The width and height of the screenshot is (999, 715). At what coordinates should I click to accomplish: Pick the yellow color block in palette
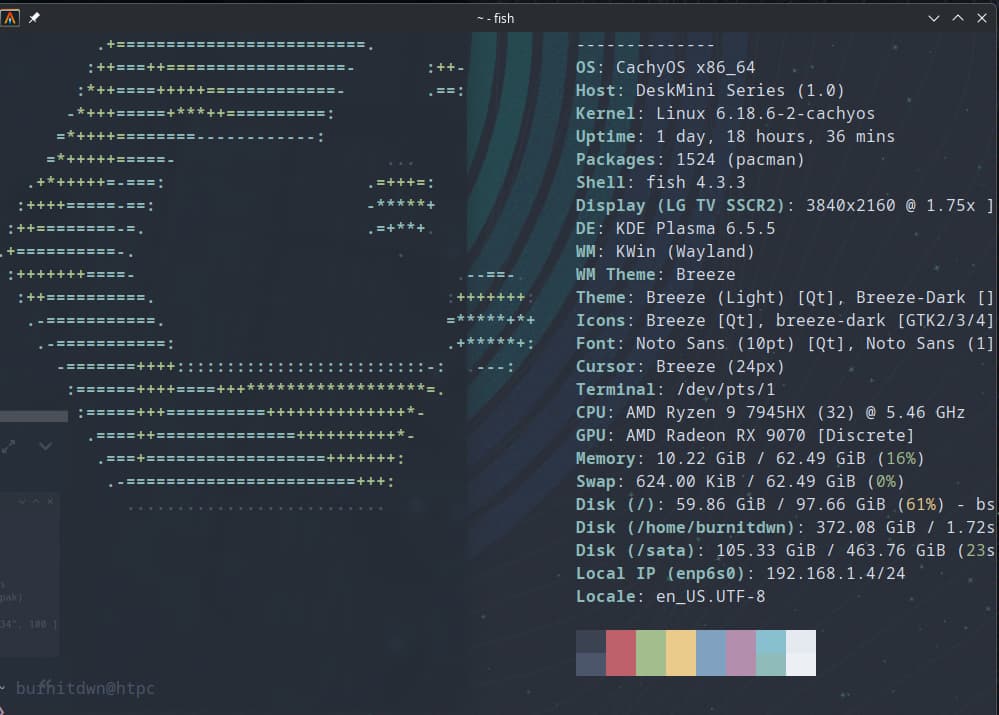[x=681, y=653]
